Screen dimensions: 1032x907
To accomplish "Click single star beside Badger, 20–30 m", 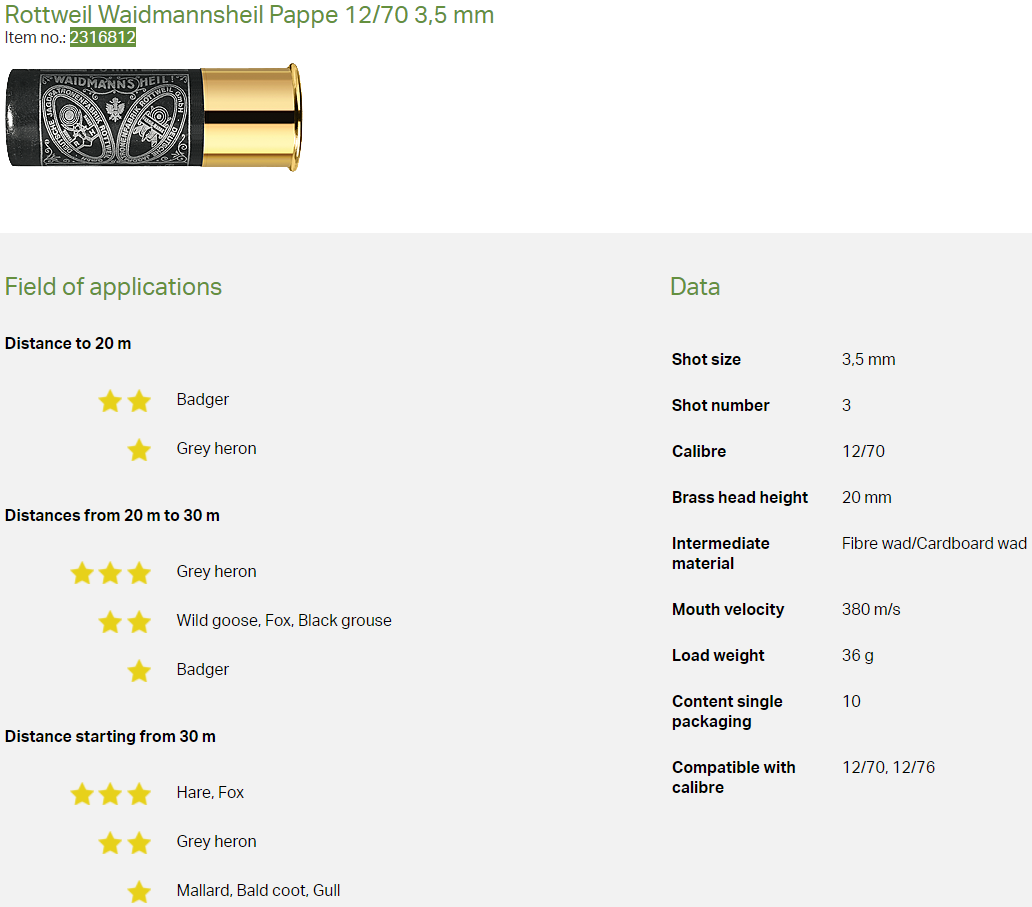I will [x=139, y=671].
